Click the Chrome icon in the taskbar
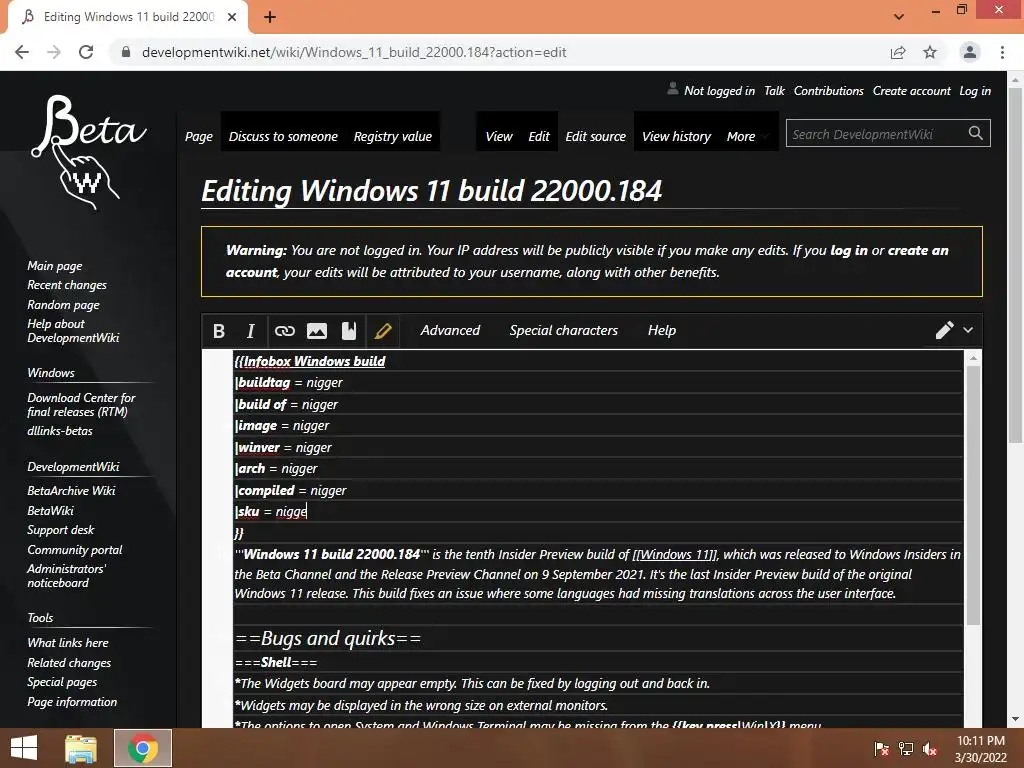Viewport: 1024px width, 768px height. [x=143, y=748]
